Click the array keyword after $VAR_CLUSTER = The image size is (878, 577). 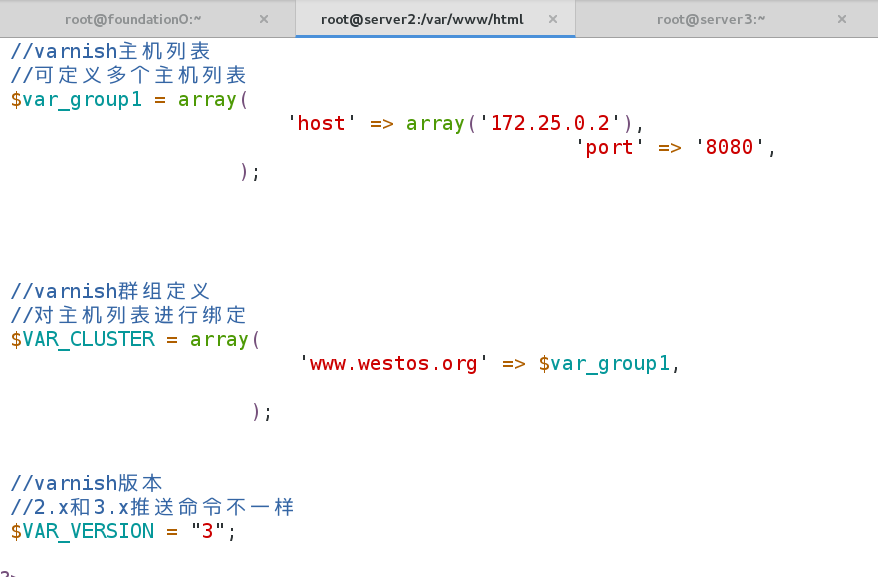[x=219, y=339]
